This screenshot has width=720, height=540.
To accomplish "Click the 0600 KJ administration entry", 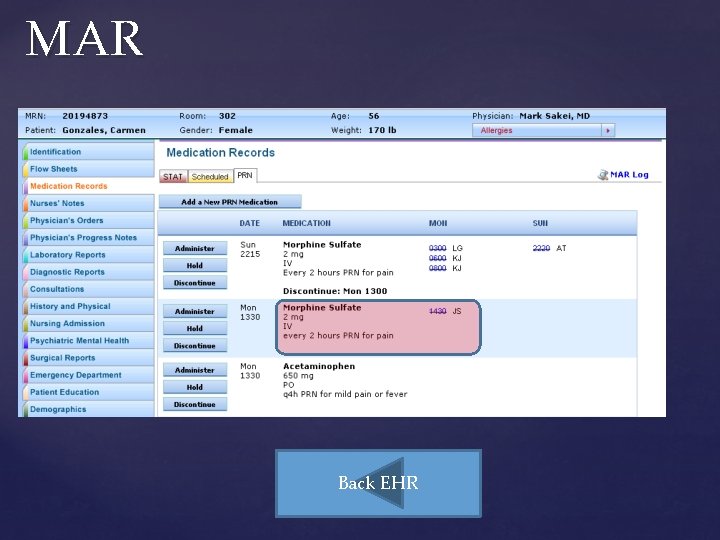I will 445,258.
